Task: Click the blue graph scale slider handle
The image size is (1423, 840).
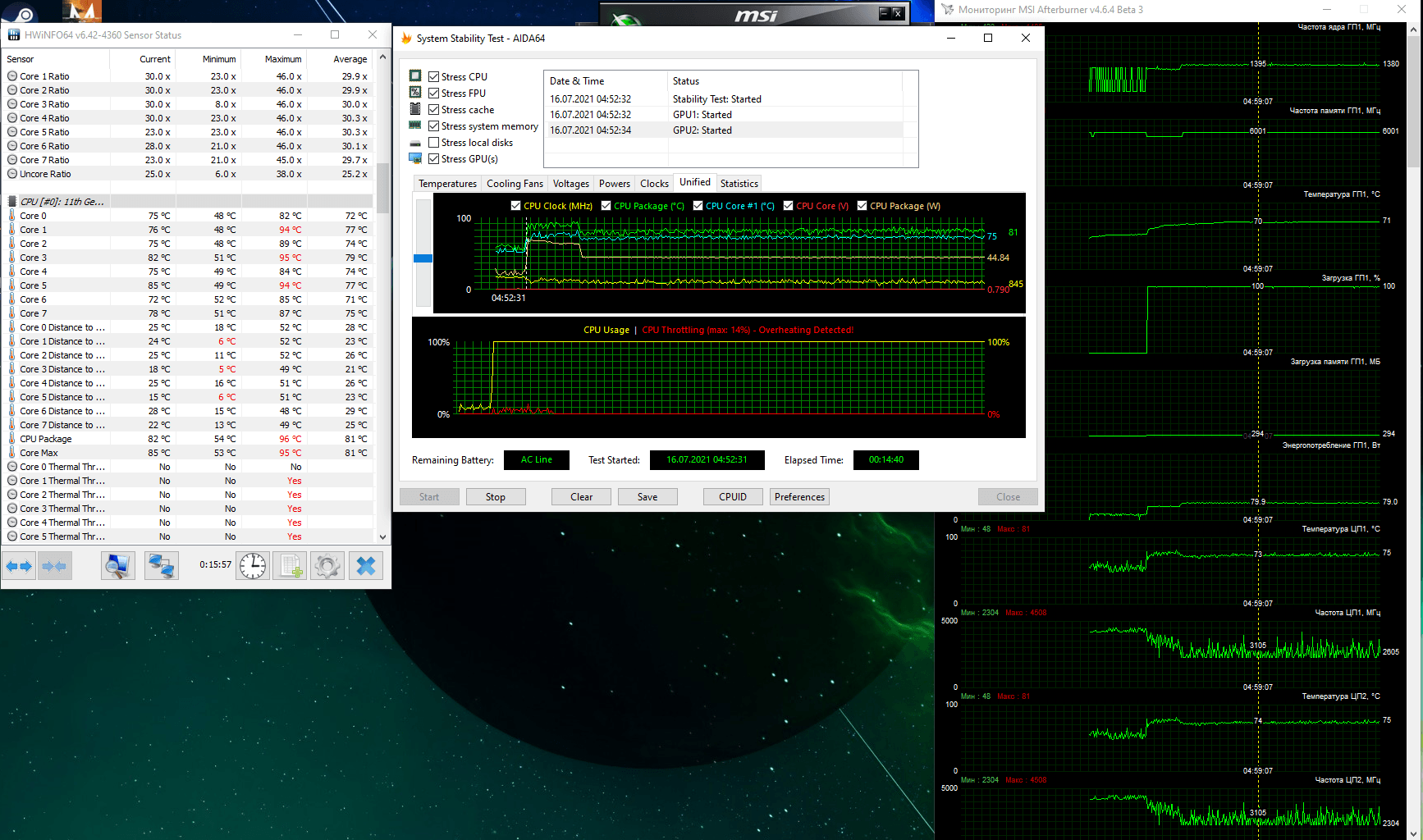Action: pos(423,258)
